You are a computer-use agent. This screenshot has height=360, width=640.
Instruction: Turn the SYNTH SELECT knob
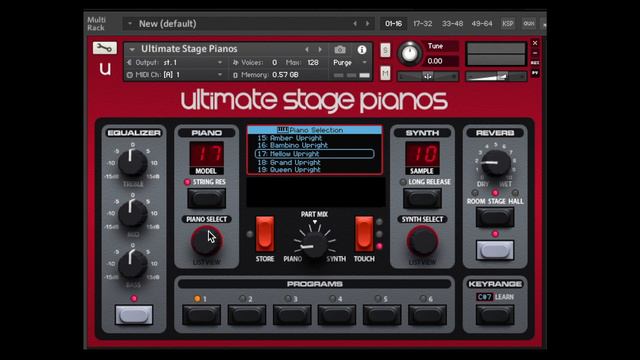[422, 241]
